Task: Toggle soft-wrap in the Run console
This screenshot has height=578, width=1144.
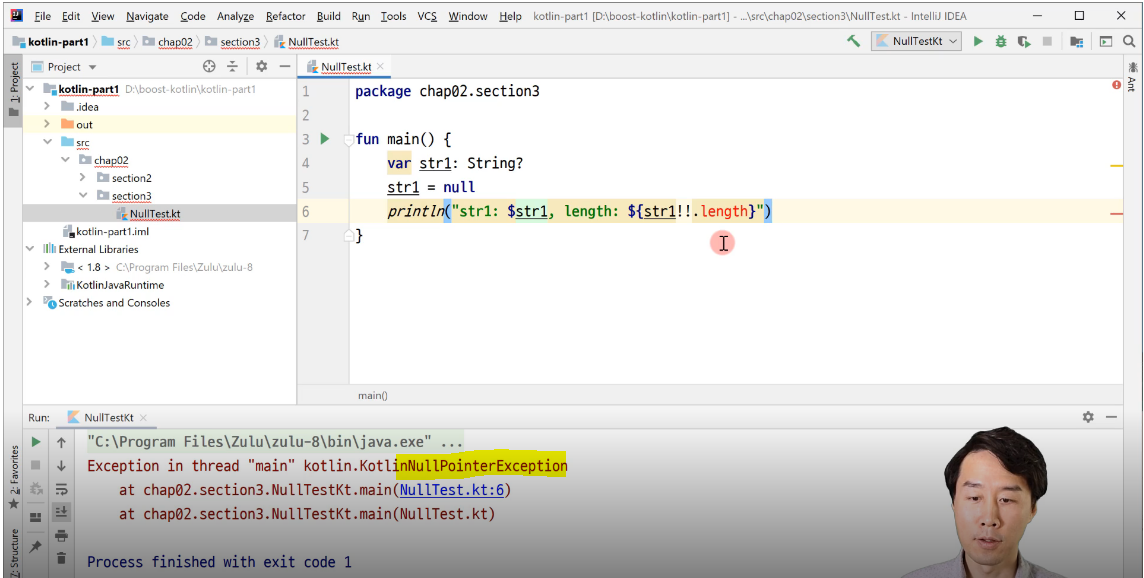Action: tap(61, 488)
